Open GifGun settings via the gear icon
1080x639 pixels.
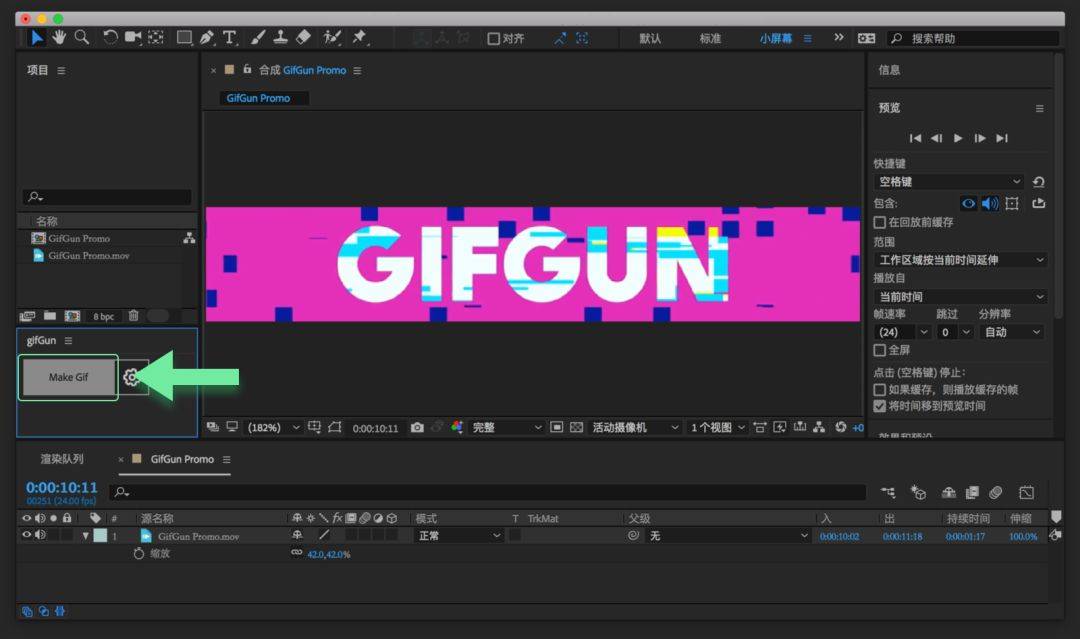click(132, 377)
